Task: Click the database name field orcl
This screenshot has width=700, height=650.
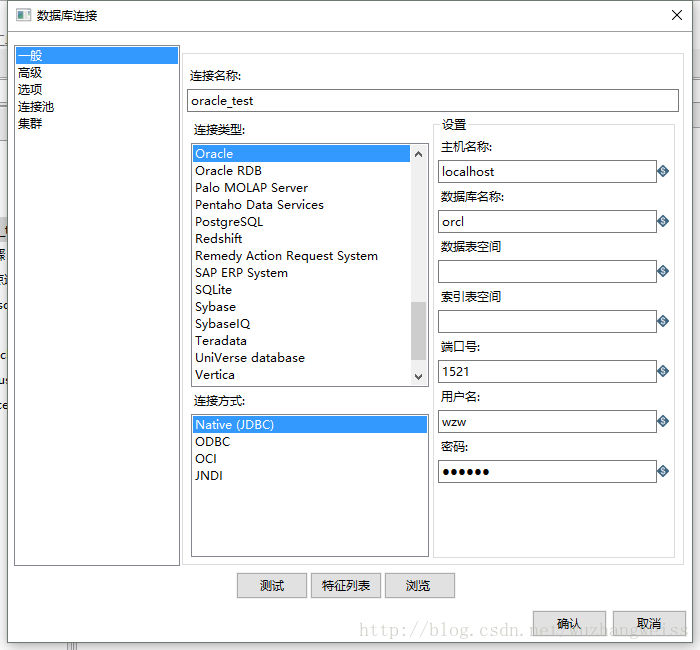Action: click(x=547, y=221)
